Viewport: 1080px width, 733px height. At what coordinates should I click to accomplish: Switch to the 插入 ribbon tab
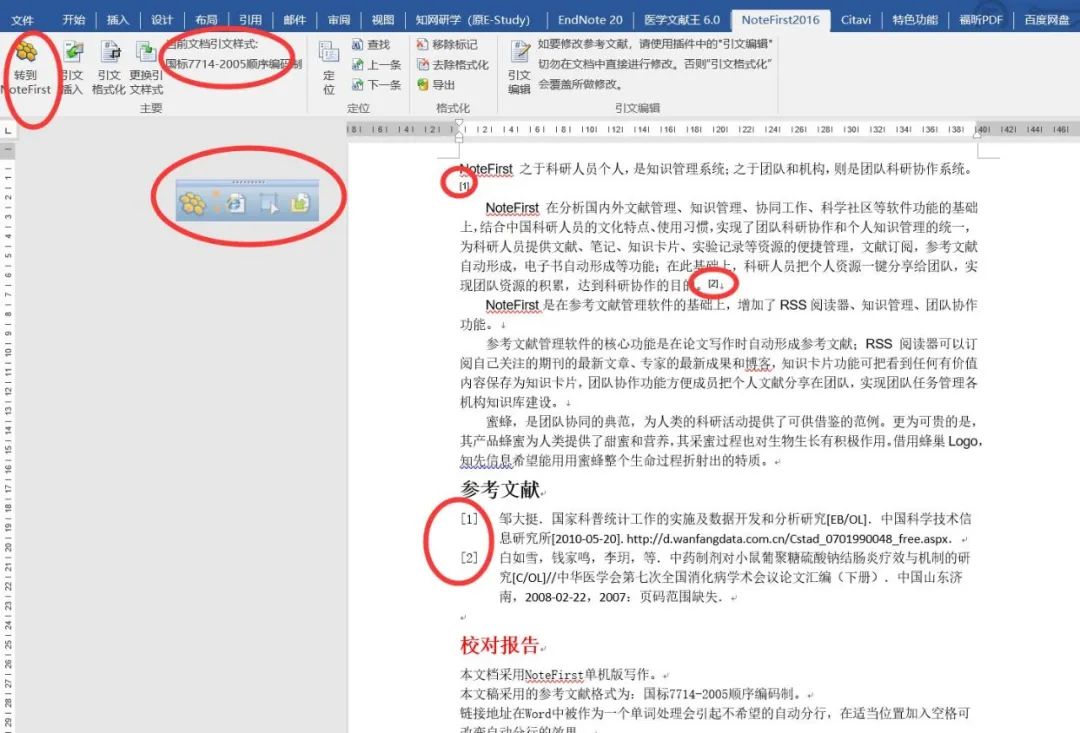coord(118,20)
